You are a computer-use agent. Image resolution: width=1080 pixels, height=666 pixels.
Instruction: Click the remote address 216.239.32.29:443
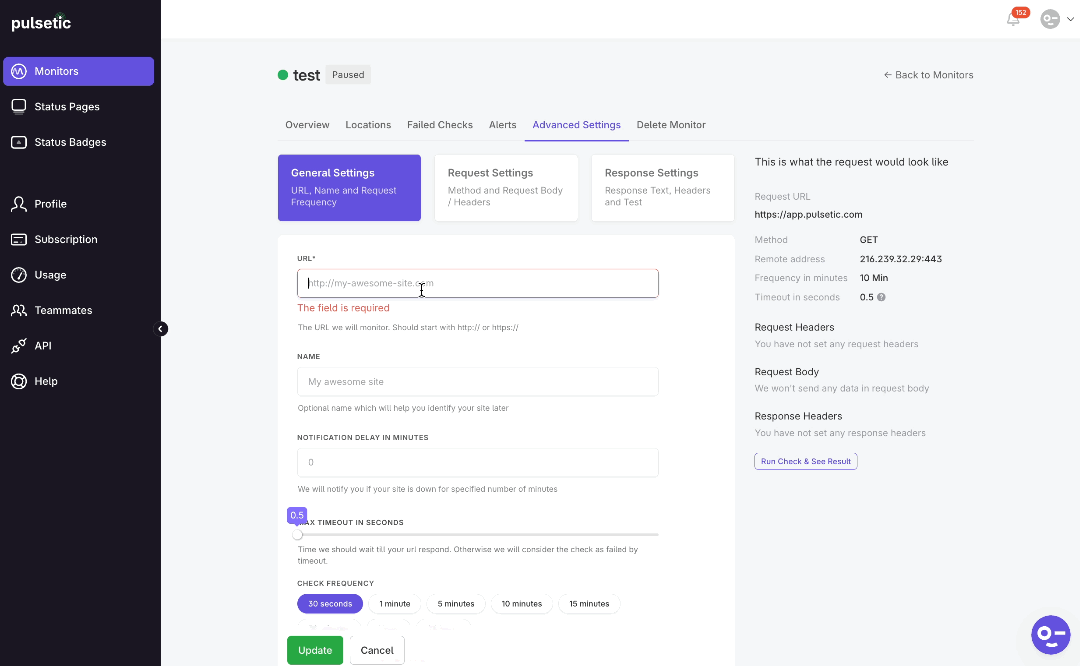pyautogui.click(x=900, y=259)
